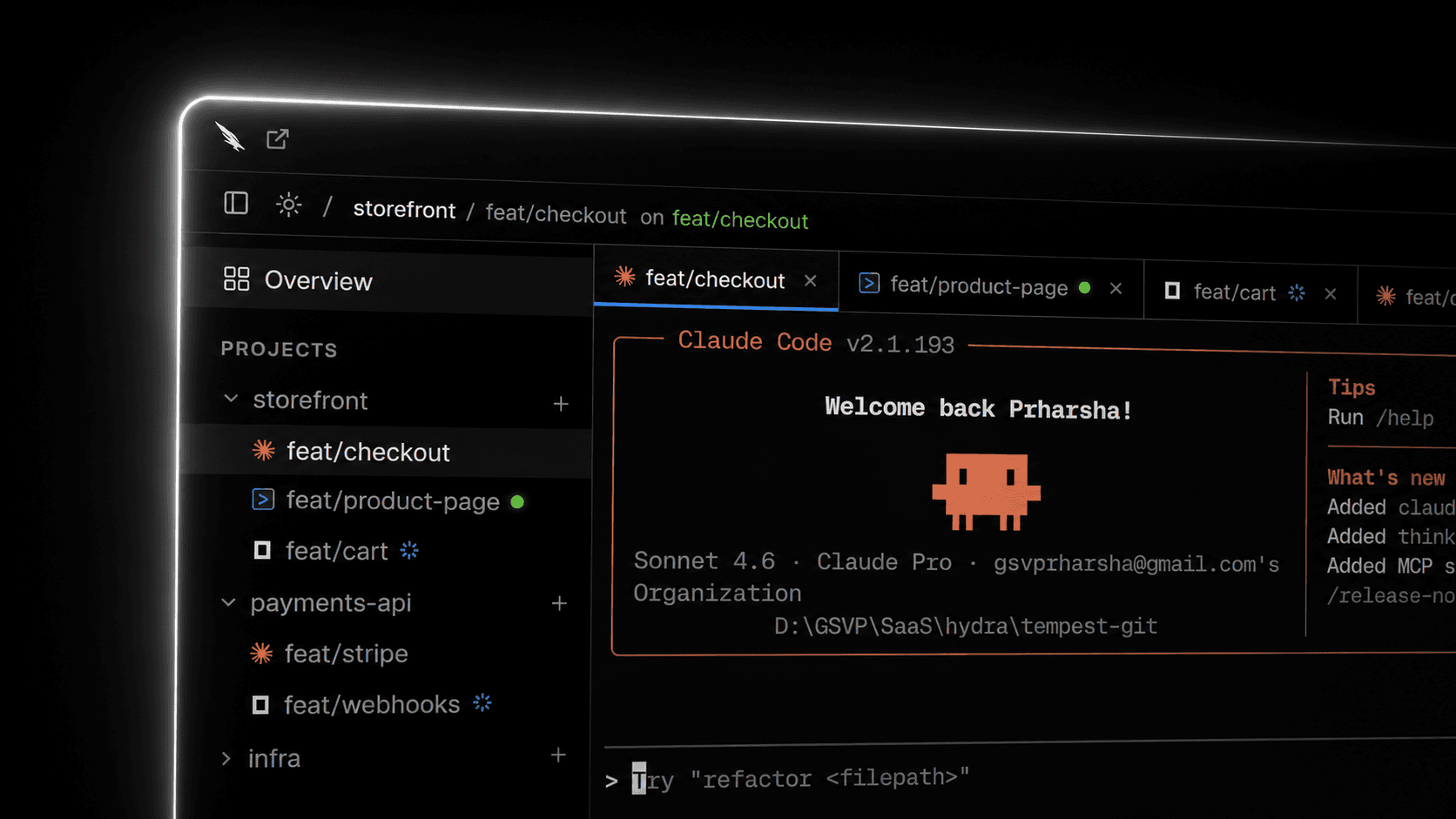
Task: Switch to the feat/cart tab
Action: [1250, 292]
